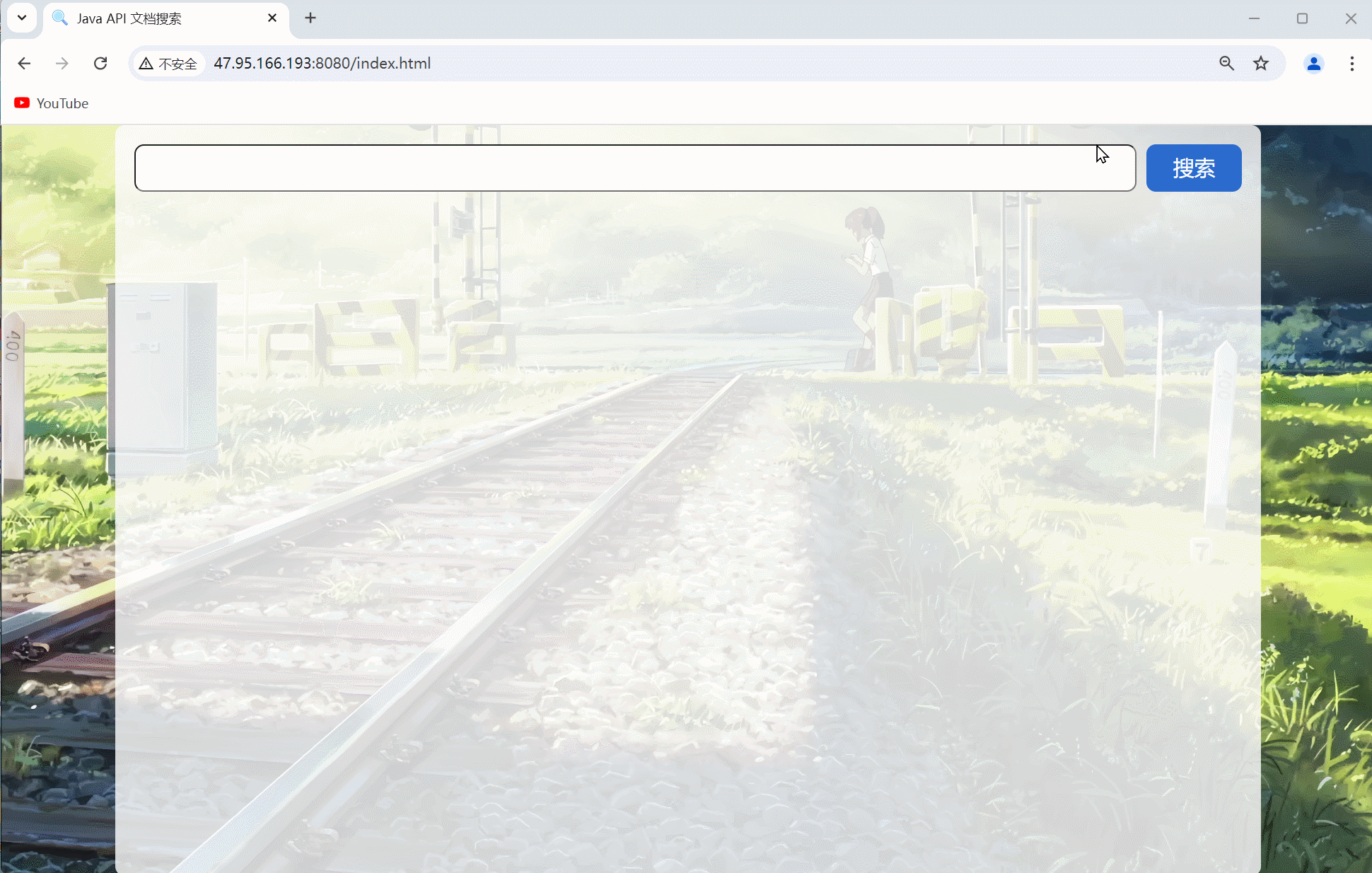Click the reload page icon
Screen dimensions: 1372x873
point(100,63)
